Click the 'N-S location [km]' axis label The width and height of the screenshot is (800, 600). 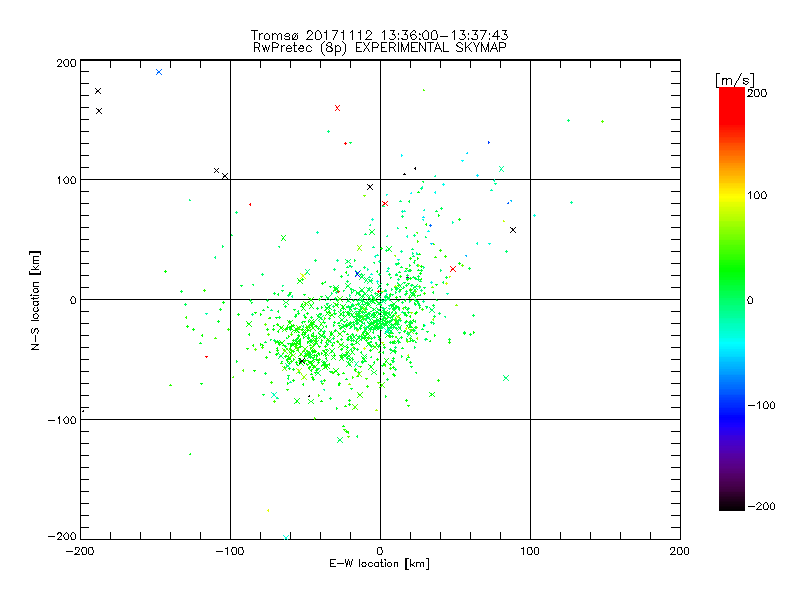pos(35,300)
